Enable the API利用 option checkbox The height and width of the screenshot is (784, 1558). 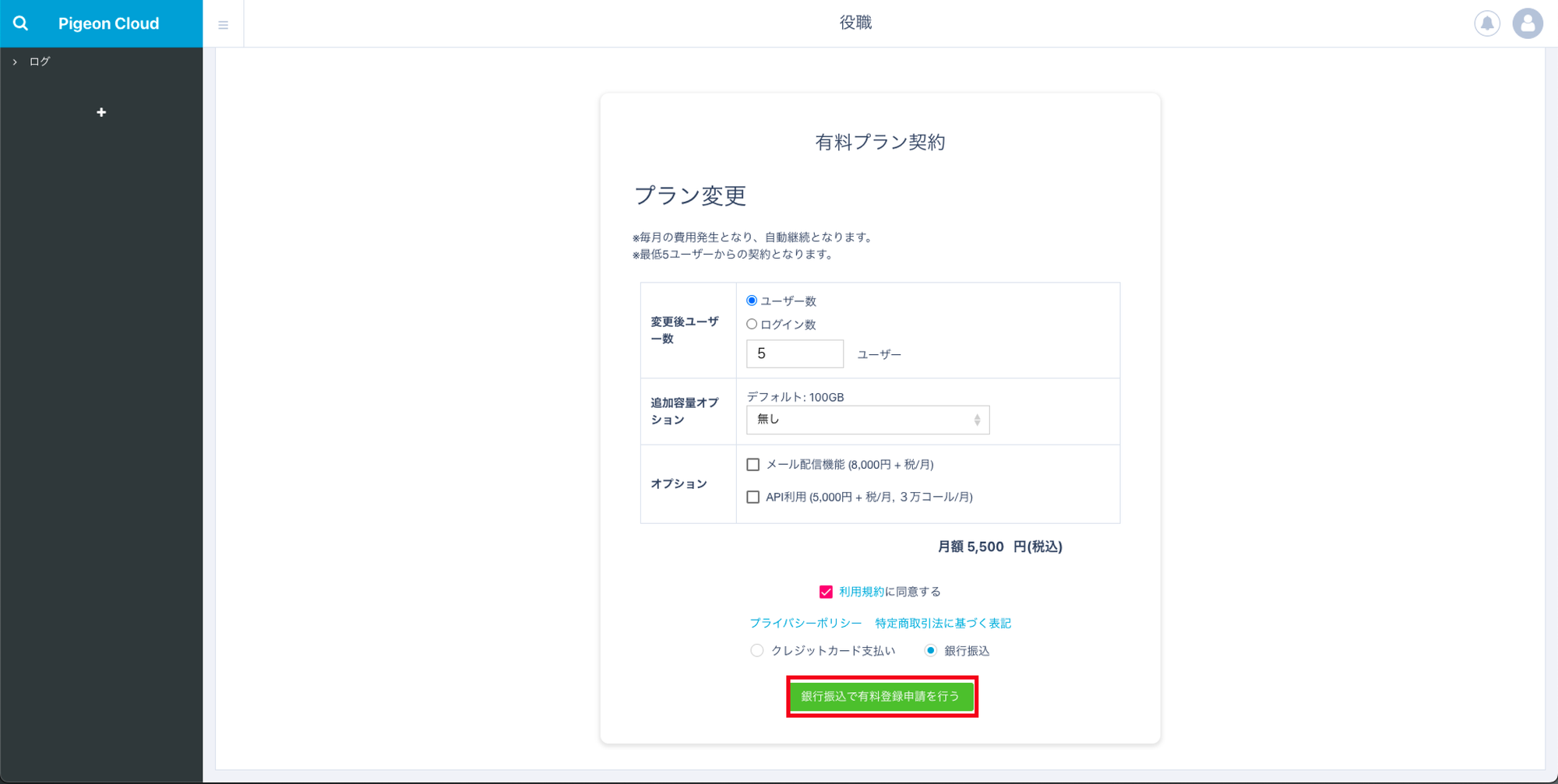coord(753,497)
